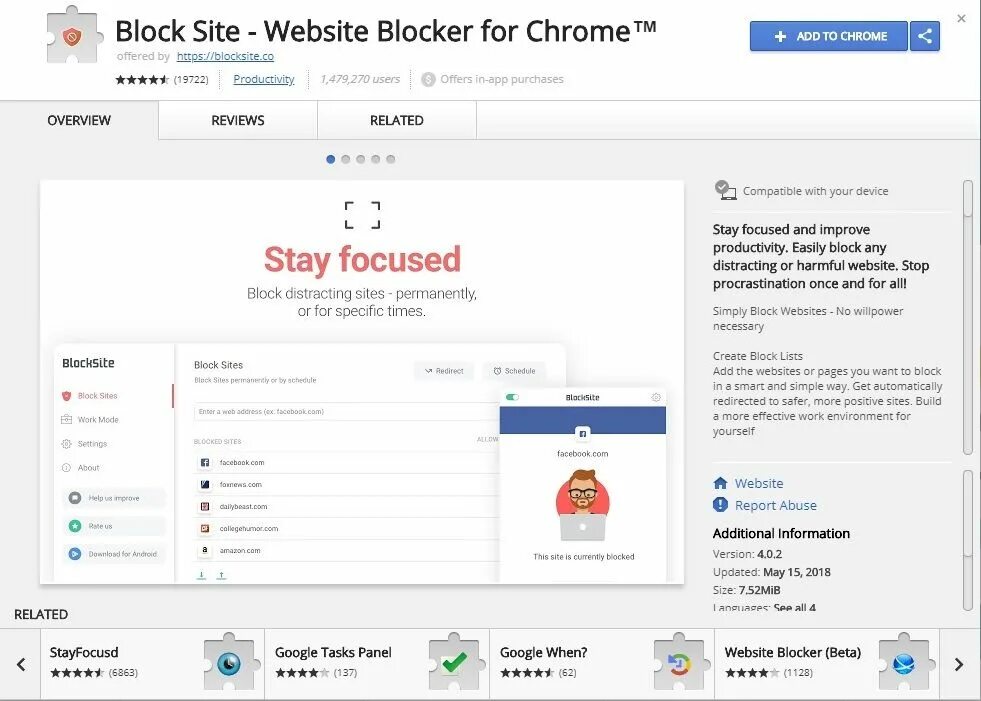Click the Website Blocker (Beta) globe icon
The image size is (981, 701).
[904, 661]
